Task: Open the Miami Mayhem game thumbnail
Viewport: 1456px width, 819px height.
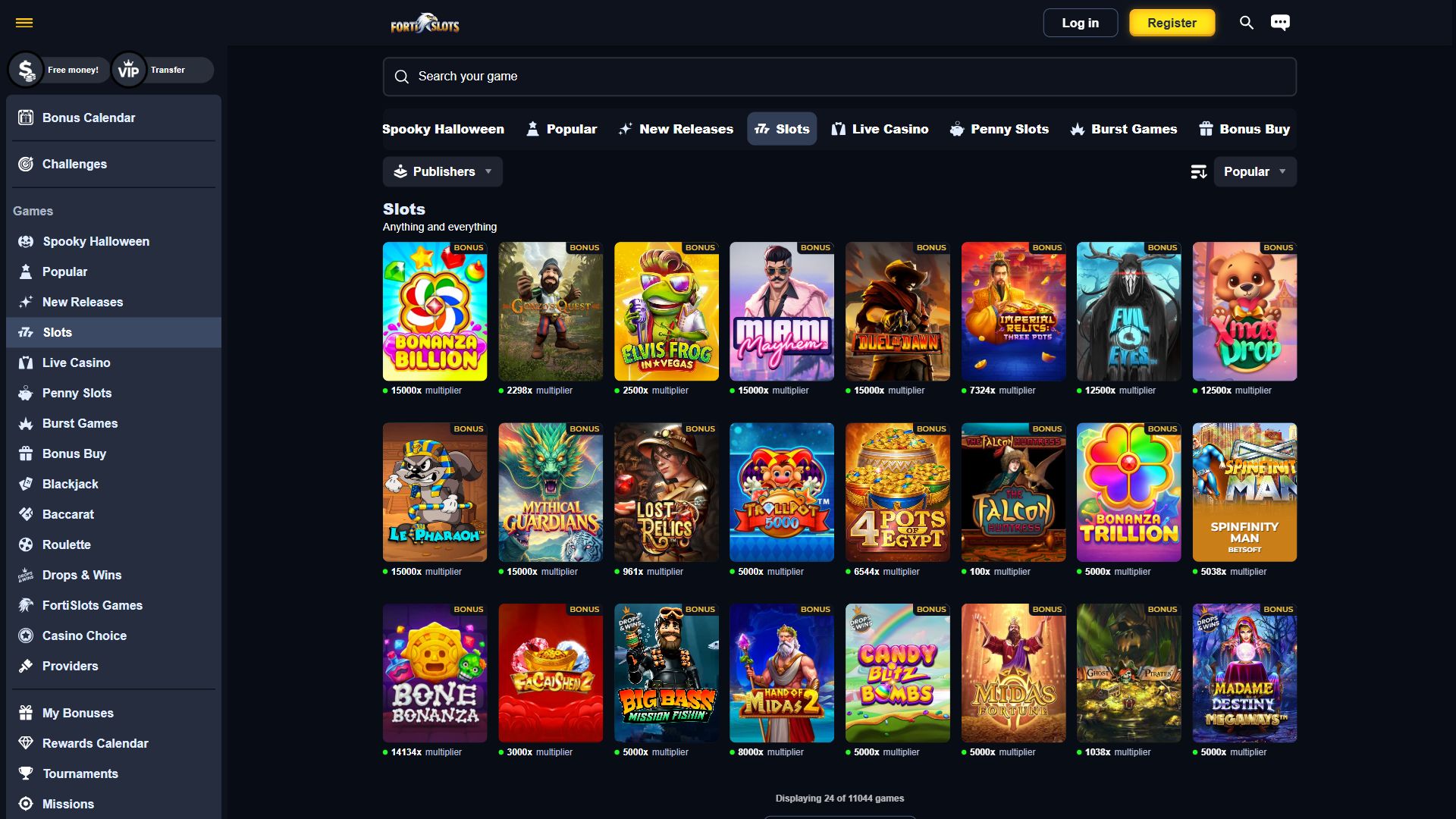Action: coord(782,312)
